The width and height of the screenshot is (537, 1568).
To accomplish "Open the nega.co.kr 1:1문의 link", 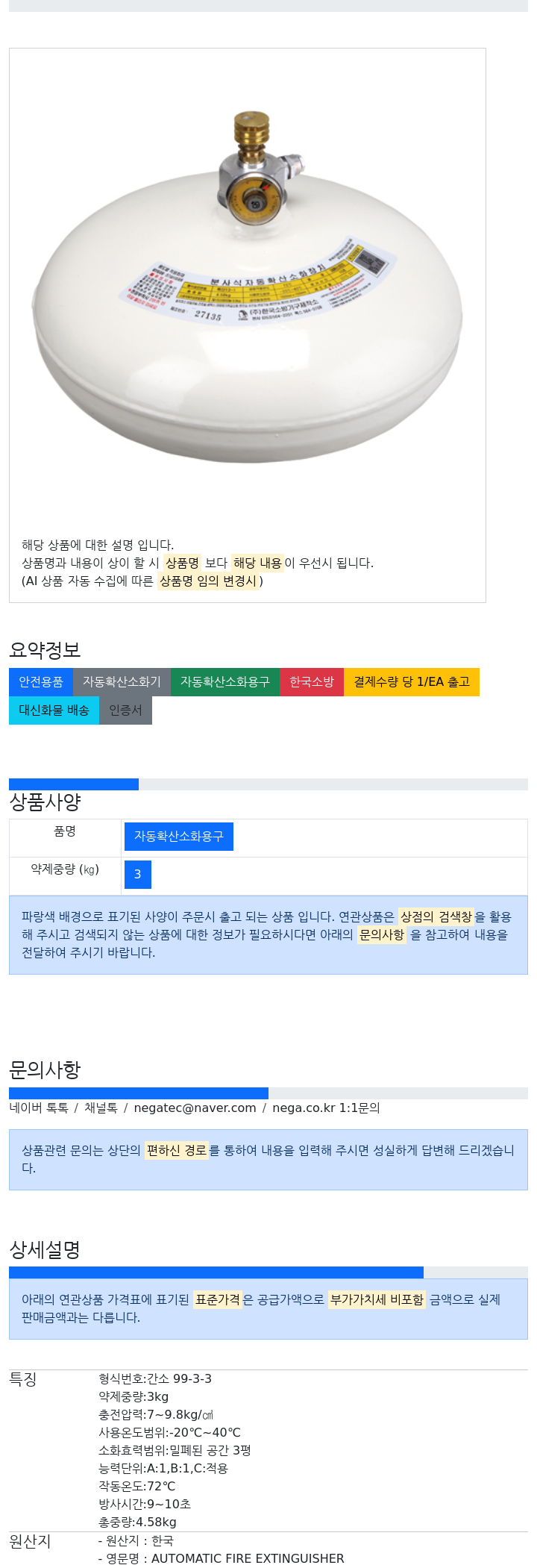I will [326, 1108].
